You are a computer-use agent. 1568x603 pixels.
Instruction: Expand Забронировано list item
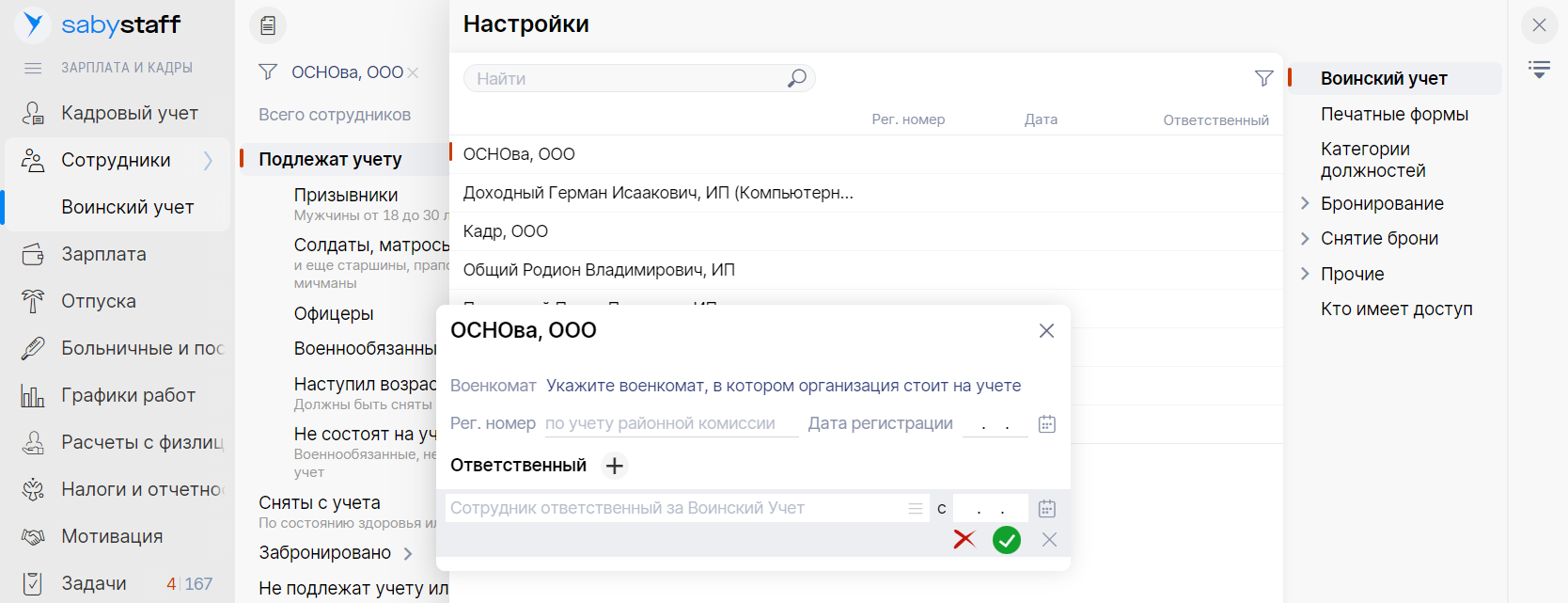click(x=408, y=553)
